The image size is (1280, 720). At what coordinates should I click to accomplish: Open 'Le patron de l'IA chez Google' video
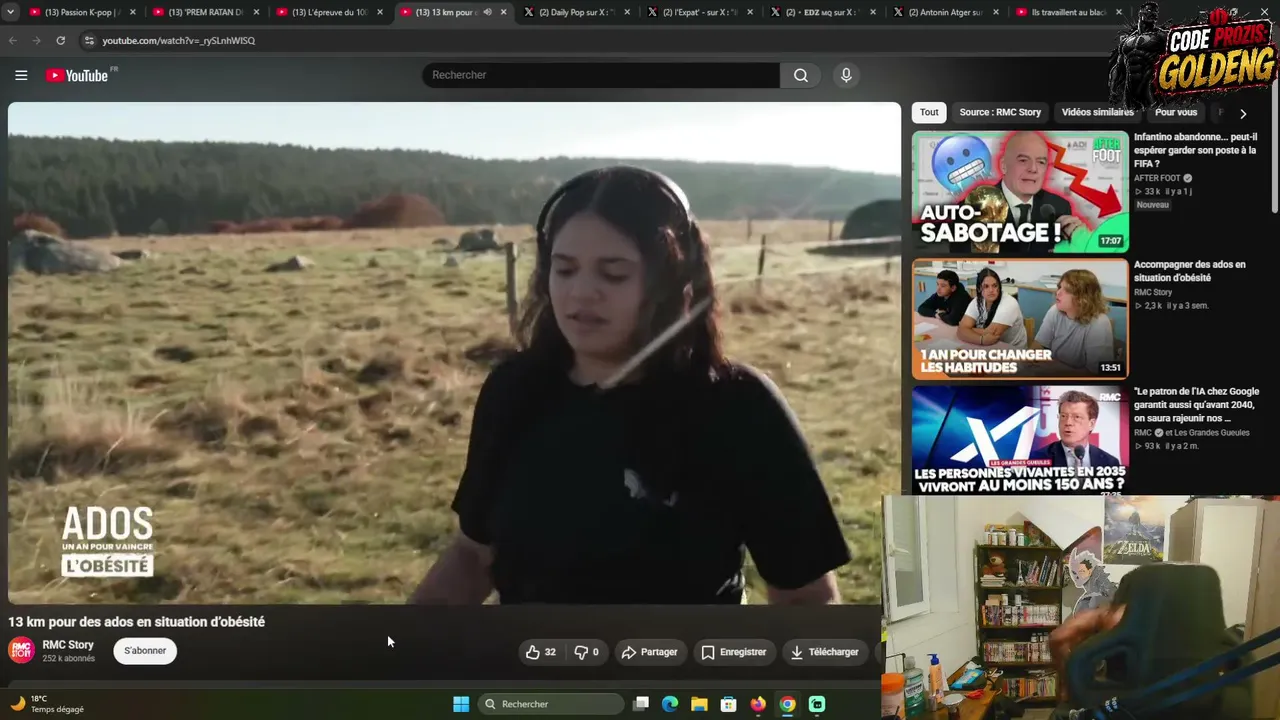1196,405
